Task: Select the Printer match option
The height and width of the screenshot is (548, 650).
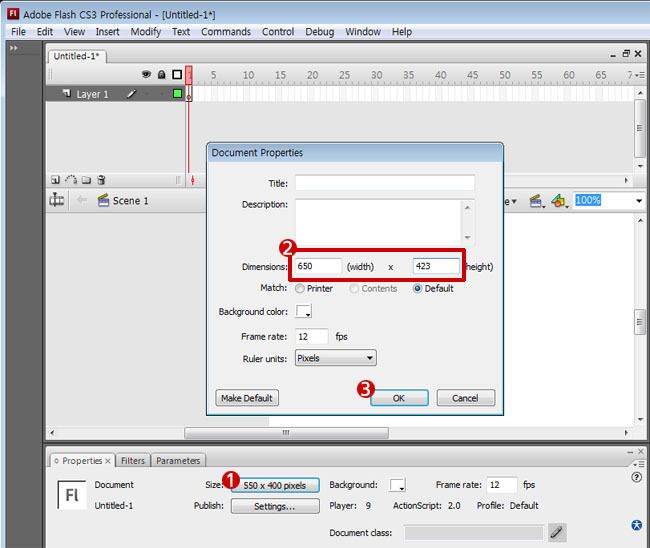Action: pos(300,289)
